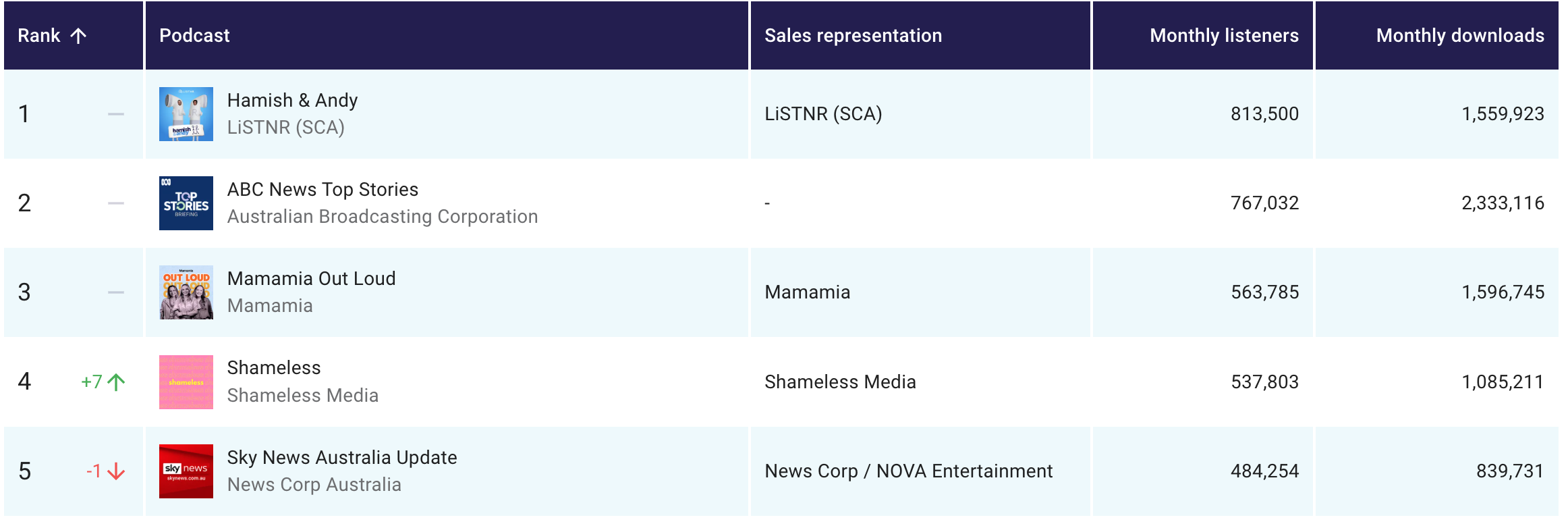Open Sky News Australia Update title
The image size is (1568, 524).
coord(342,458)
